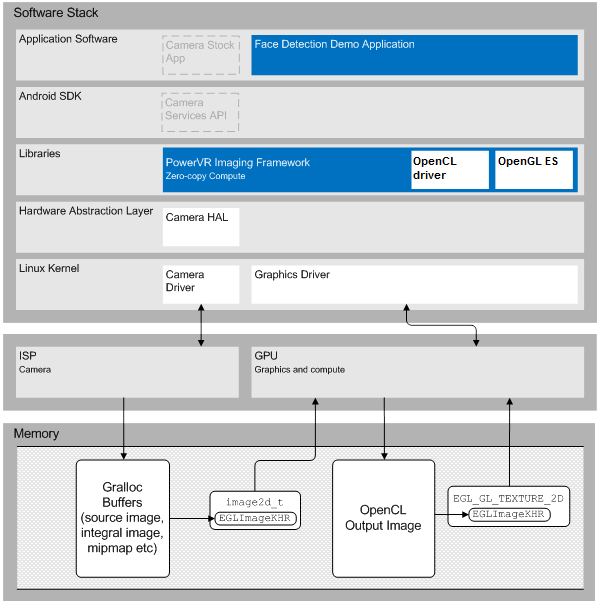The width and height of the screenshot is (598, 603).
Task: Select the Memory section title
Action: point(36,434)
